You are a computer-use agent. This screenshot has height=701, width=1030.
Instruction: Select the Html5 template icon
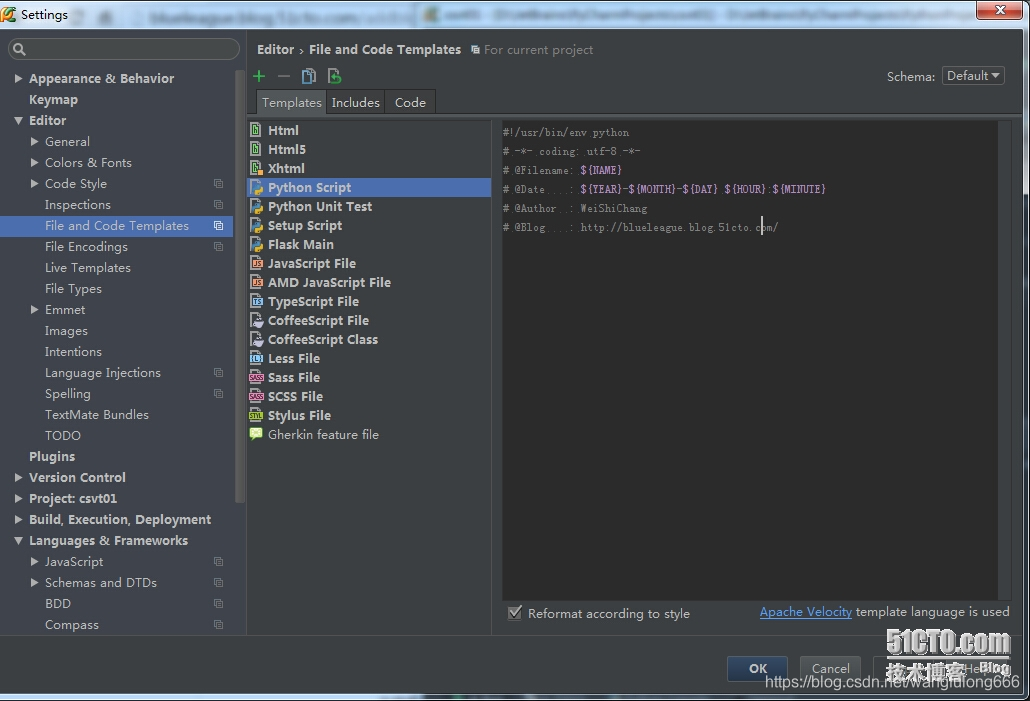256,149
